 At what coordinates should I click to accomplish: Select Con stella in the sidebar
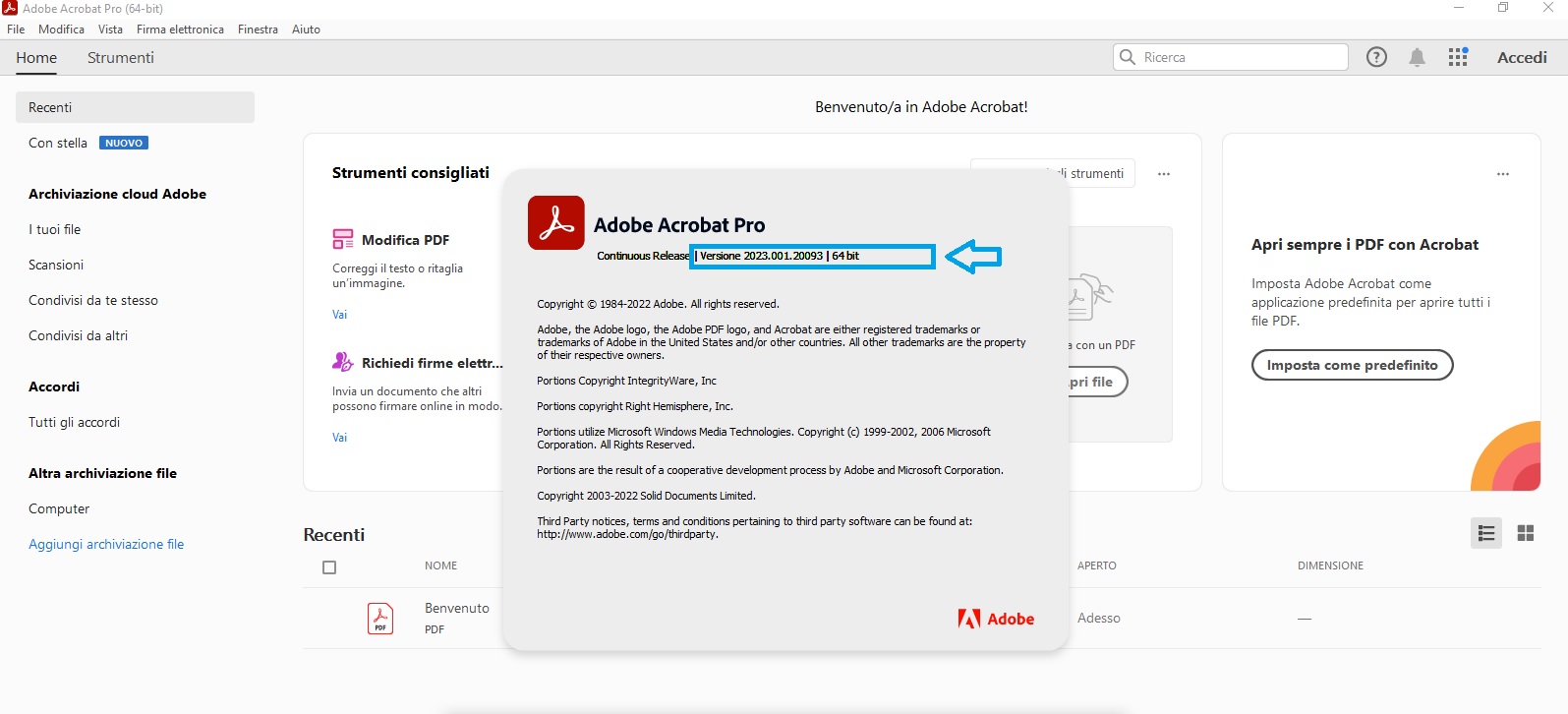(58, 143)
